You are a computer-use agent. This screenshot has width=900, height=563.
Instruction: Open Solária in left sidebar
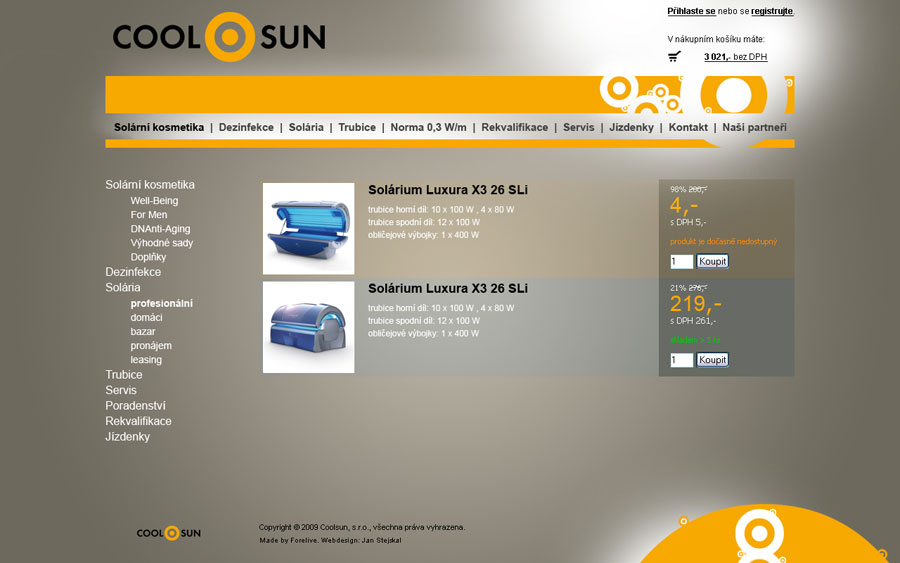[x=122, y=288]
